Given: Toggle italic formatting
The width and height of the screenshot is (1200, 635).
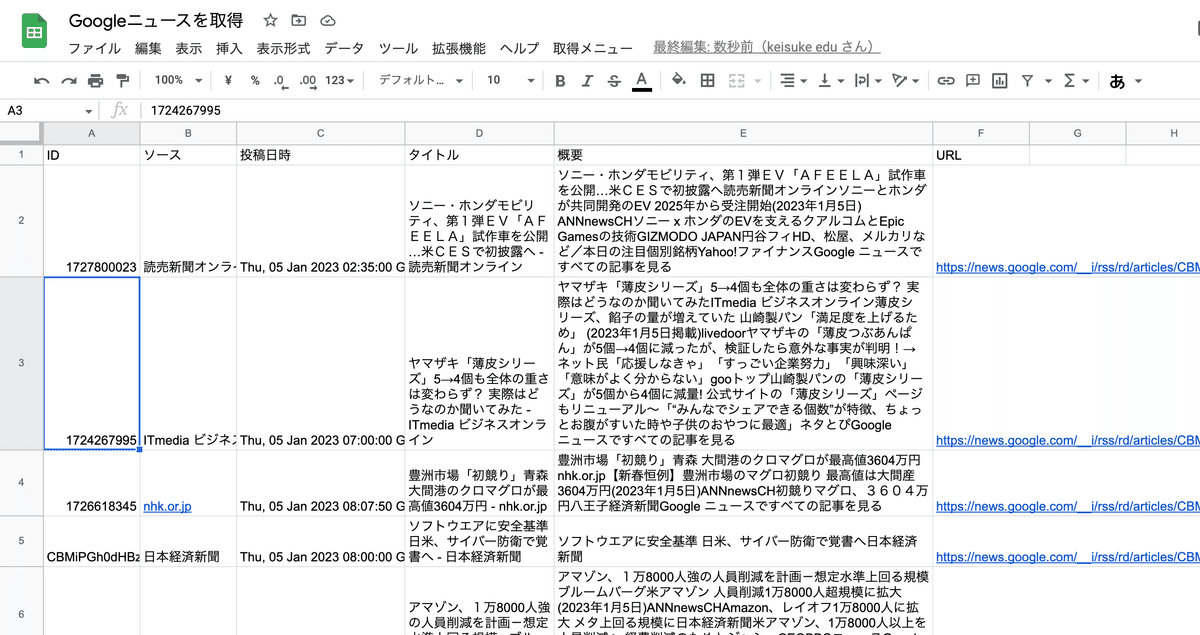Looking at the screenshot, I should (587, 81).
